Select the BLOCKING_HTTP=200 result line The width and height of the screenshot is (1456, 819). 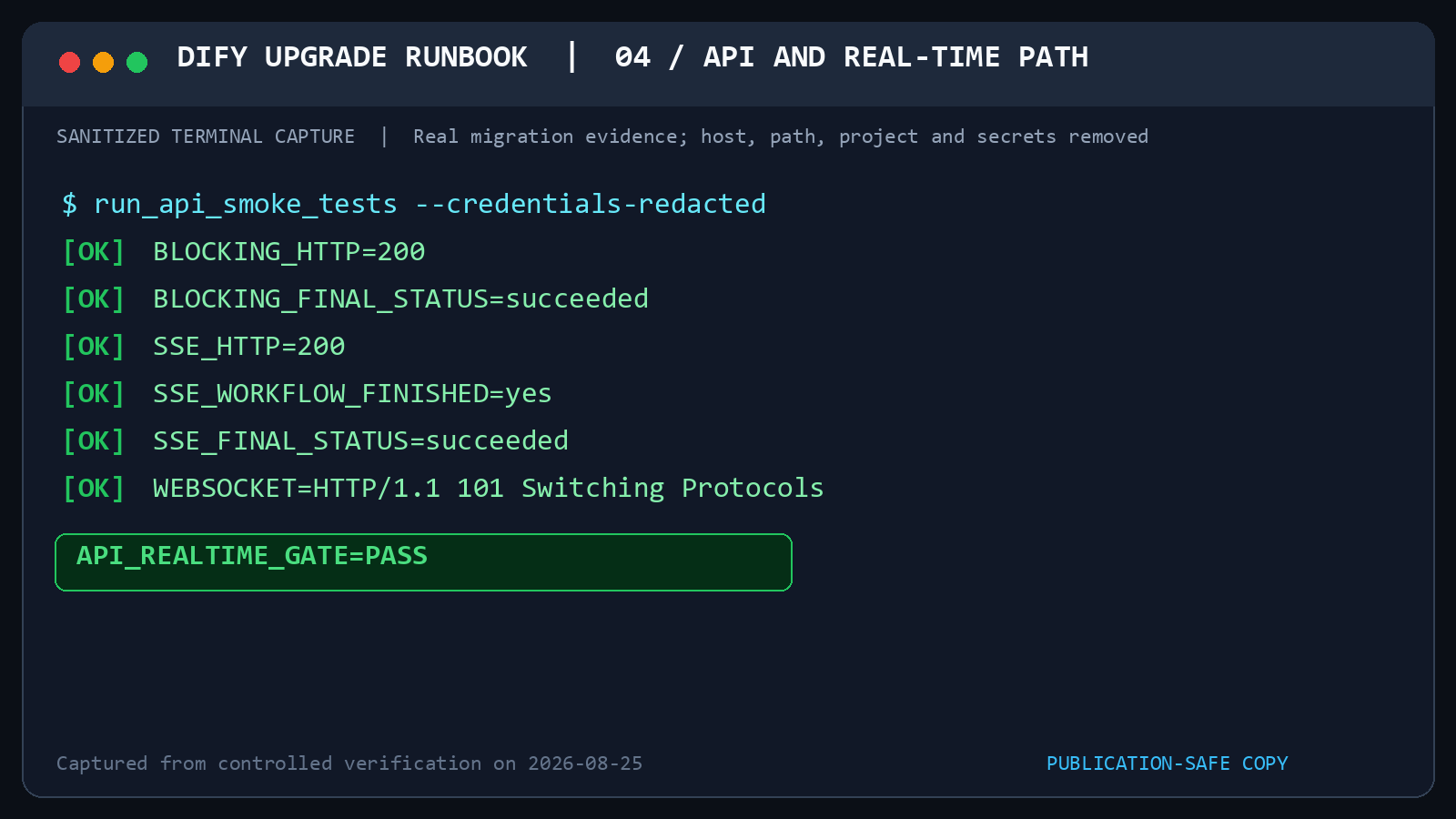pyautogui.click(x=244, y=251)
